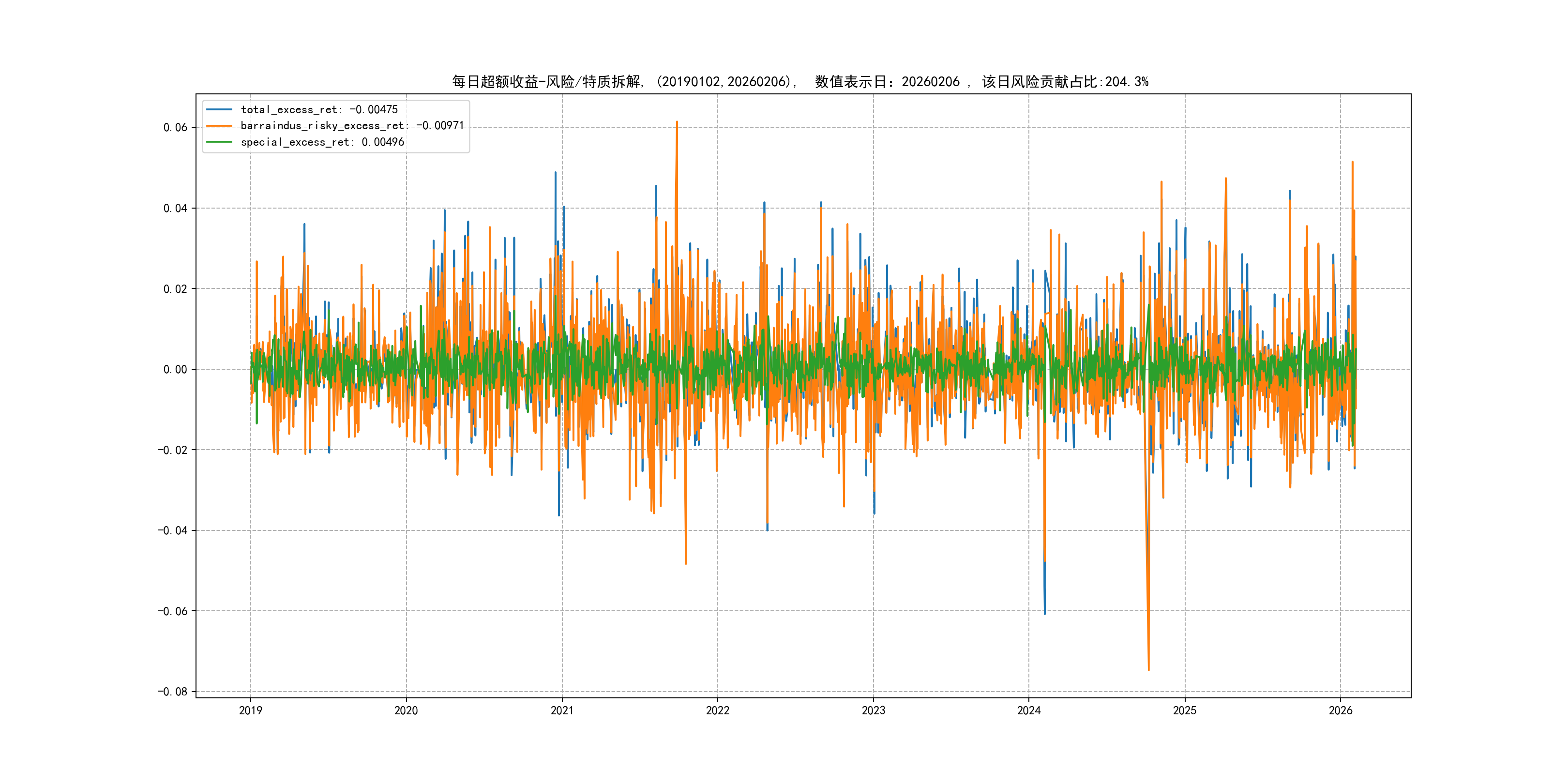This screenshot has width=1568, height=784.
Task: Select the barraindus_risky_excess_ret legend label text
Action: pos(352,126)
